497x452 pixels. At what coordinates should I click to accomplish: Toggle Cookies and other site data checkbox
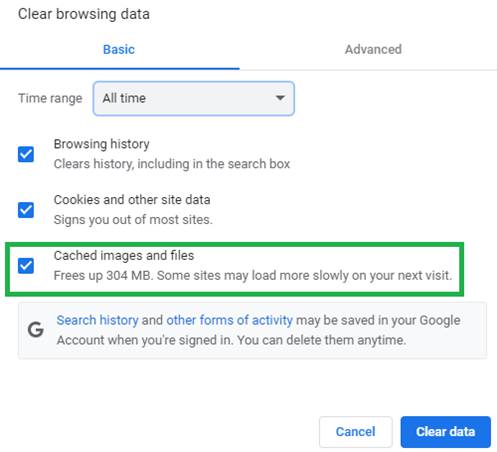[x=26, y=210]
